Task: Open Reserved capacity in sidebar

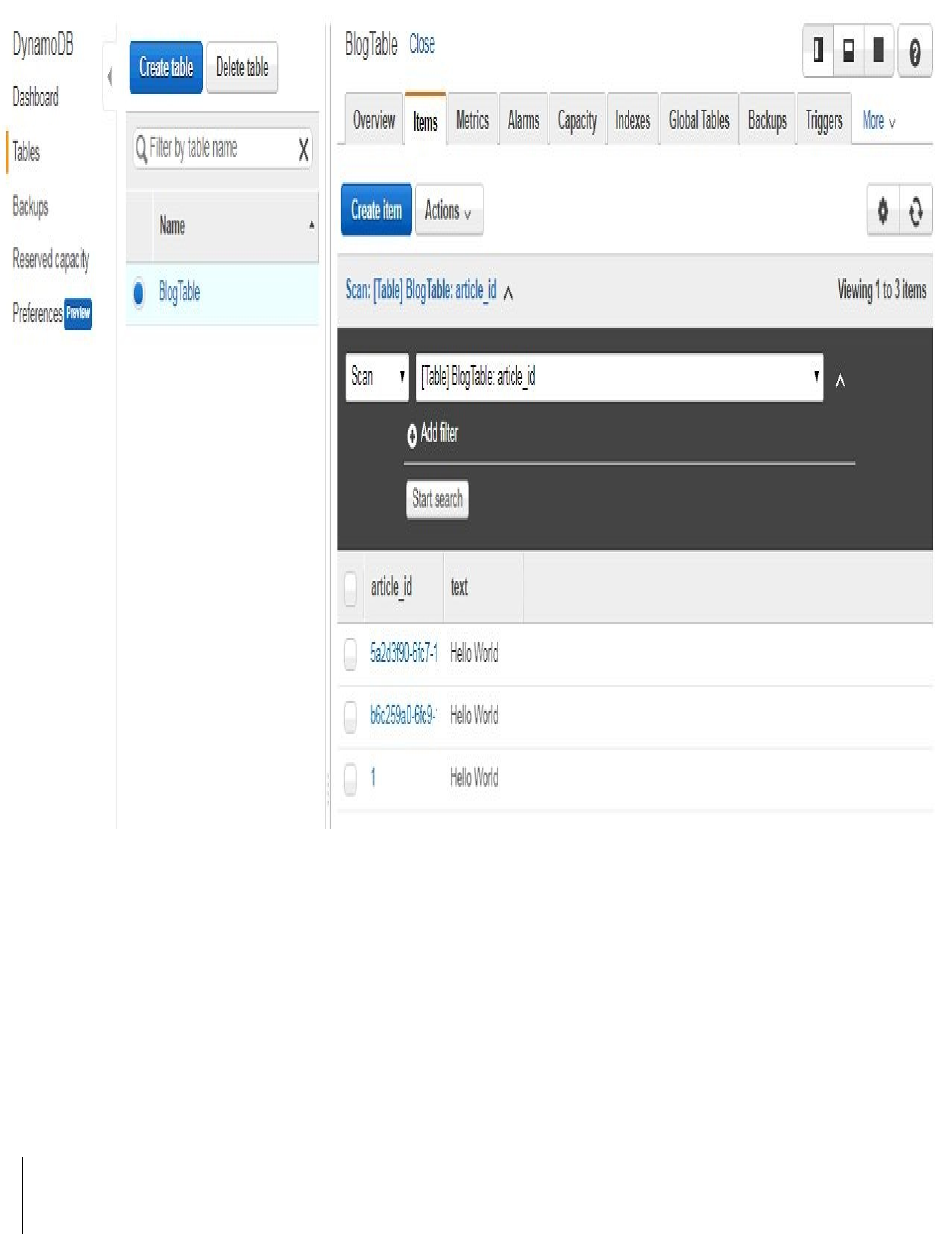Action: (x=50, y=260)
